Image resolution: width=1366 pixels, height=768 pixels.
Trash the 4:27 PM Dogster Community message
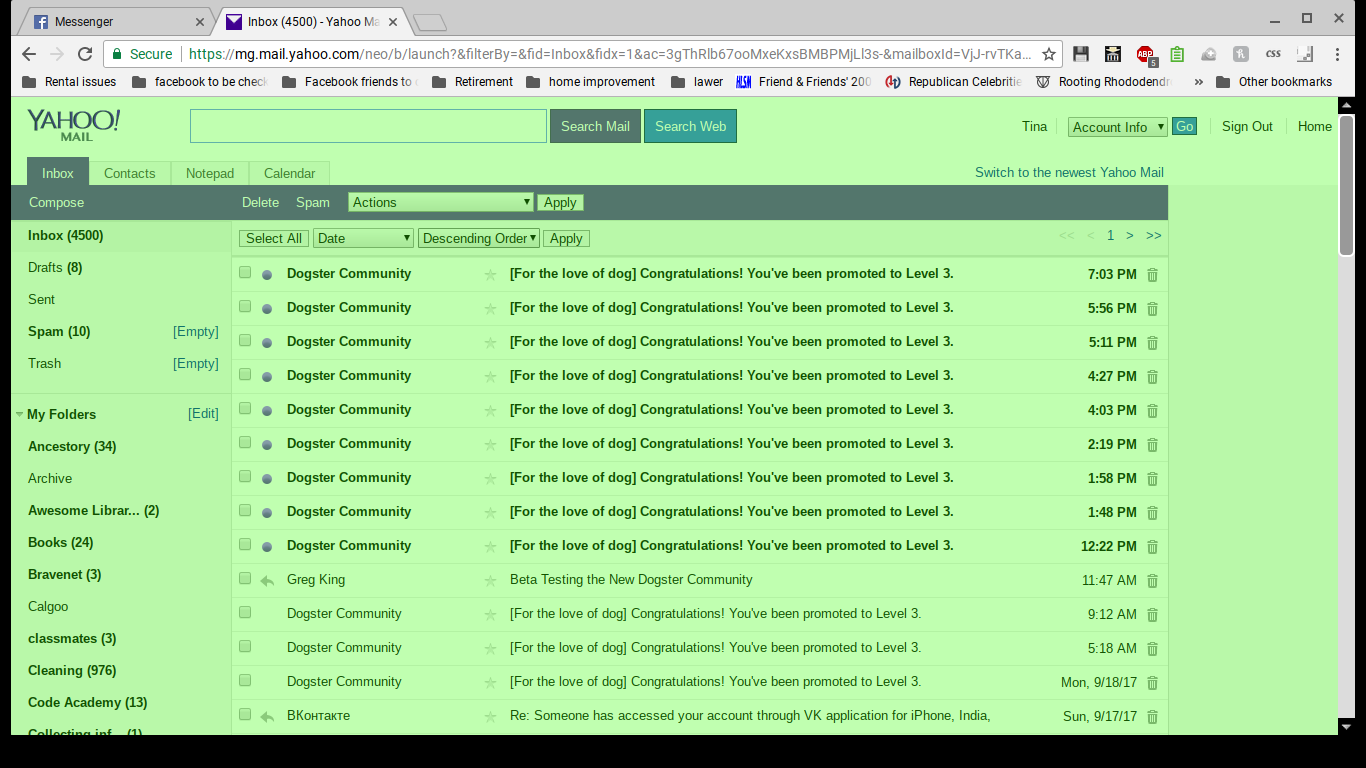1152,377
